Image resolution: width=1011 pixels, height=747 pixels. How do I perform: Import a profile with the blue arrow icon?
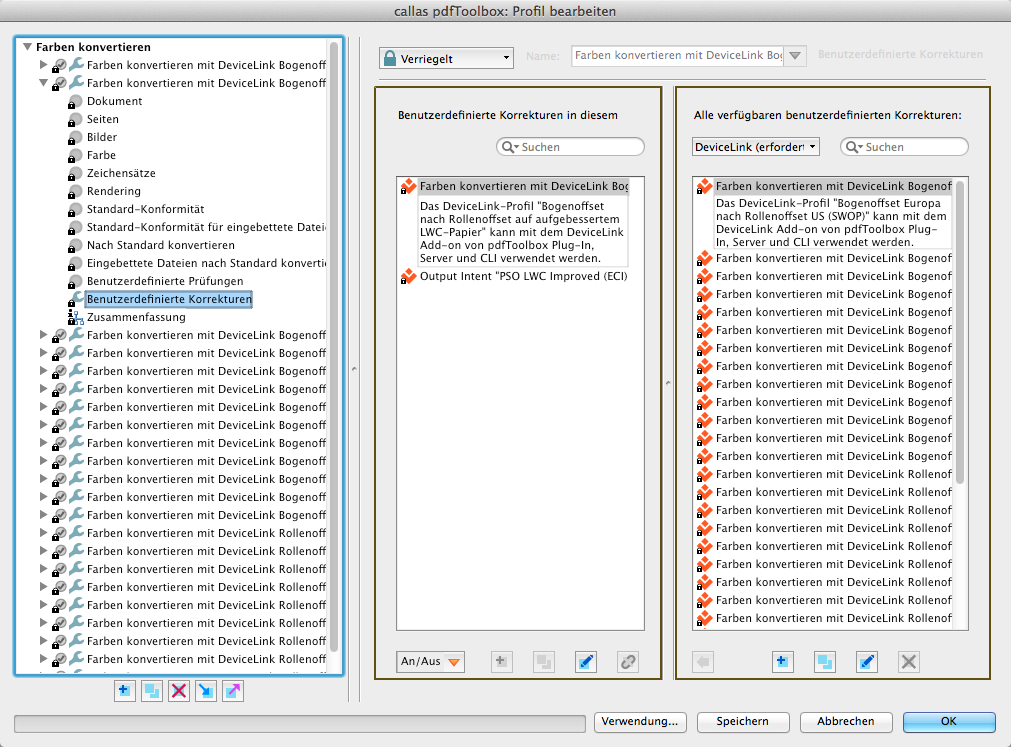206,691
